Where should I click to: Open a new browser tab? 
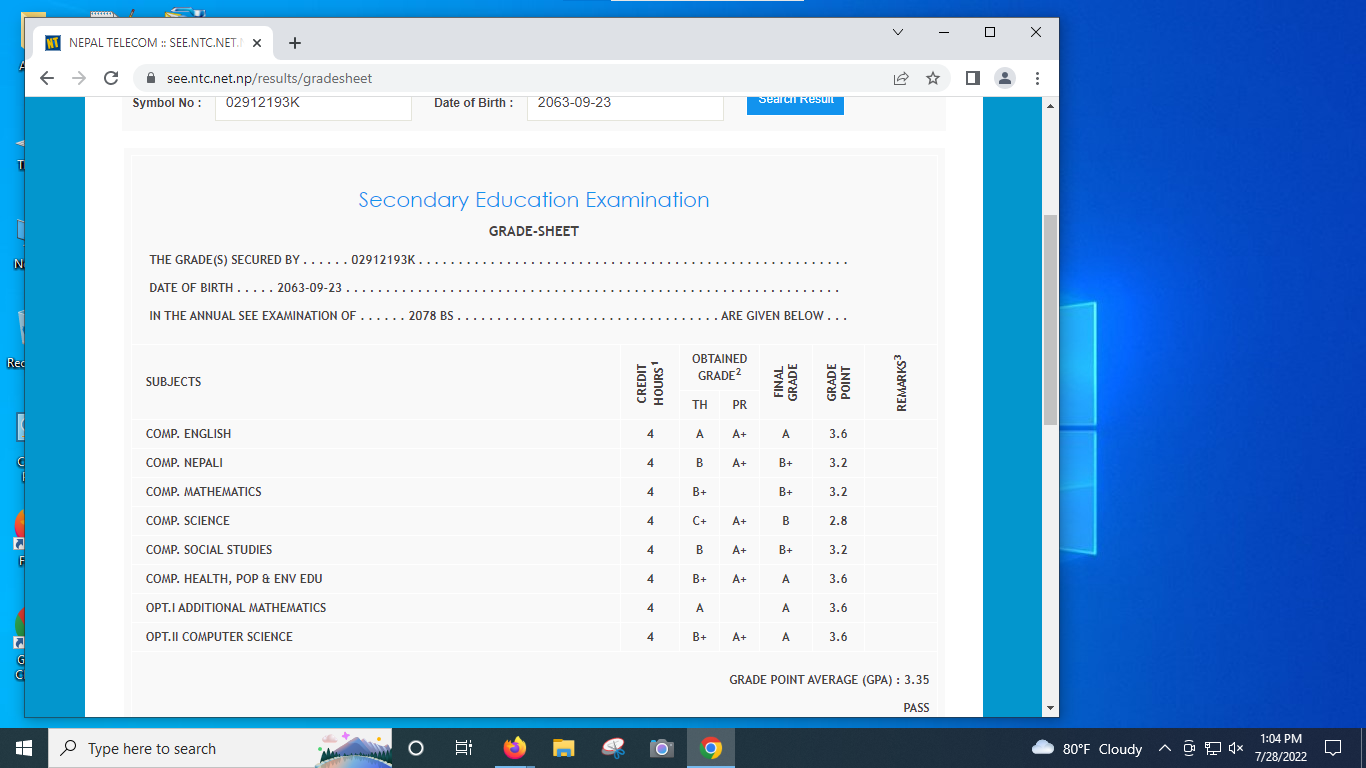coord(294,43)
